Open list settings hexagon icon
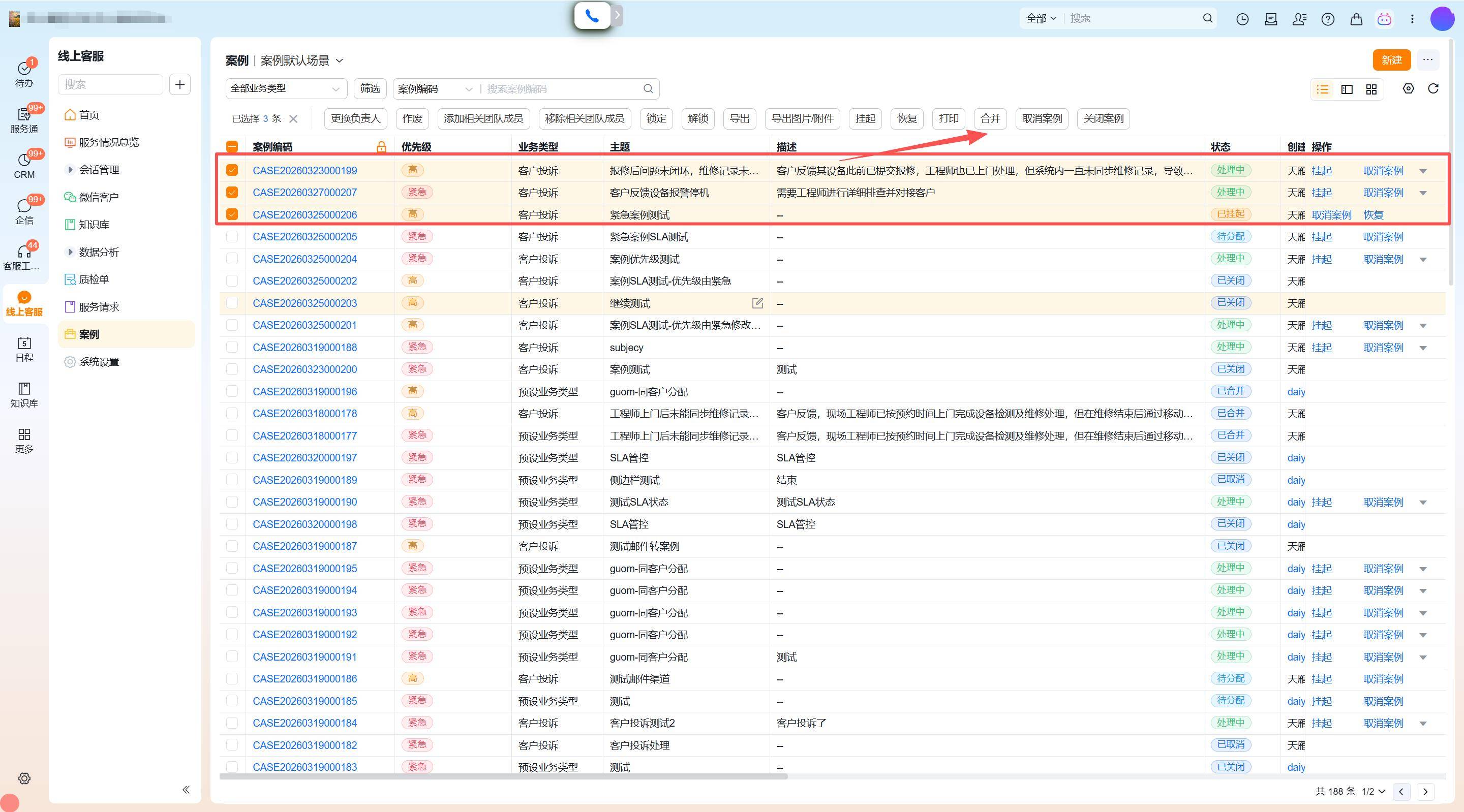The image size is (1464, 812). 1408,88
